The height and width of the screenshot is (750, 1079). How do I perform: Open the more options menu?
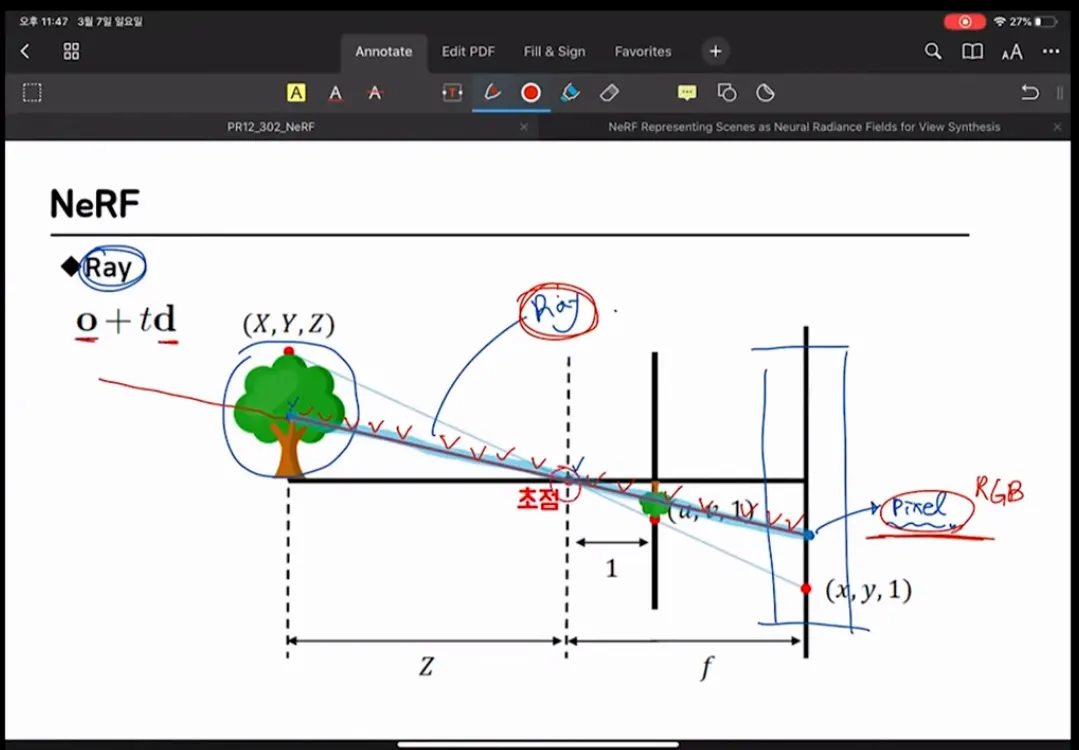pyautogui.click(x=1051, y=51)
